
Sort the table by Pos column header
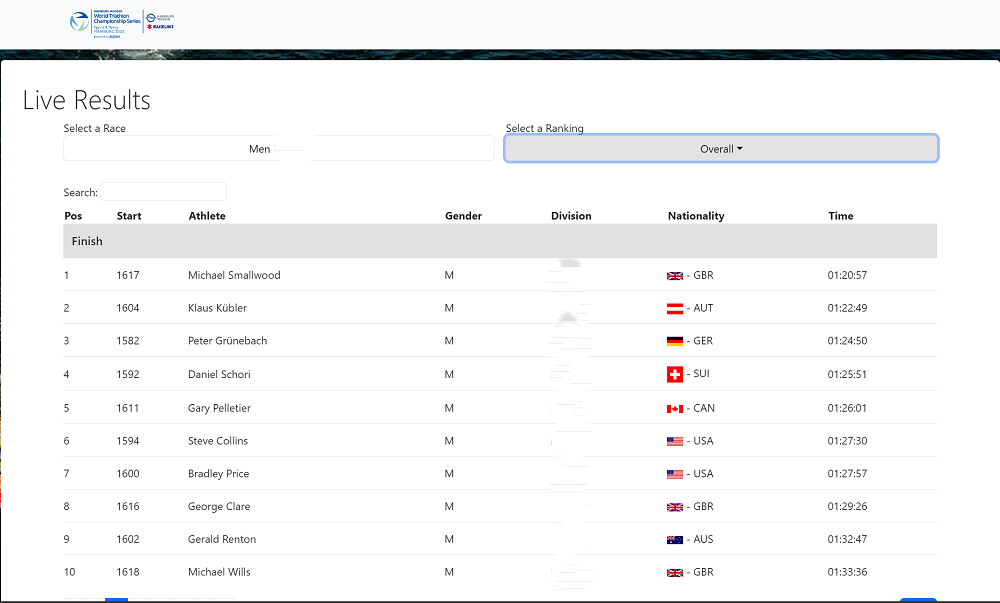(x=73, y=216)
